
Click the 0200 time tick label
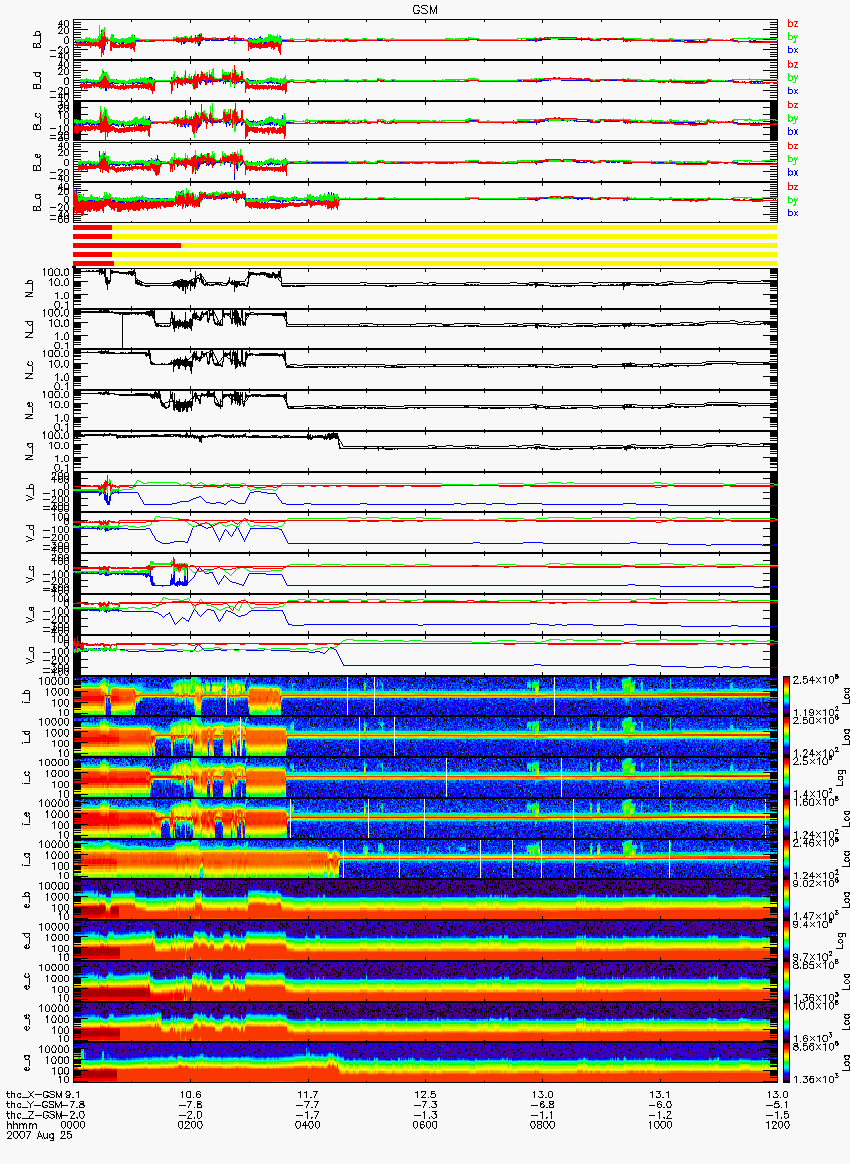(191, 1125)
